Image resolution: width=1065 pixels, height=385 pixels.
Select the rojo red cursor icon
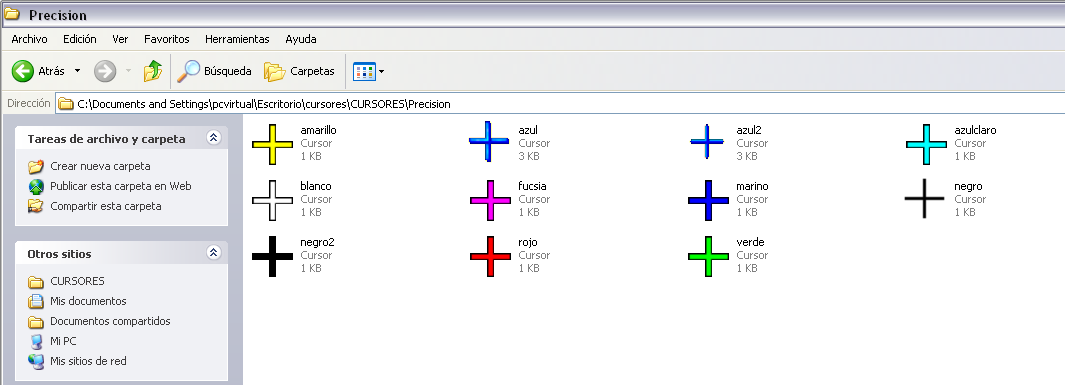coord(490,256)
